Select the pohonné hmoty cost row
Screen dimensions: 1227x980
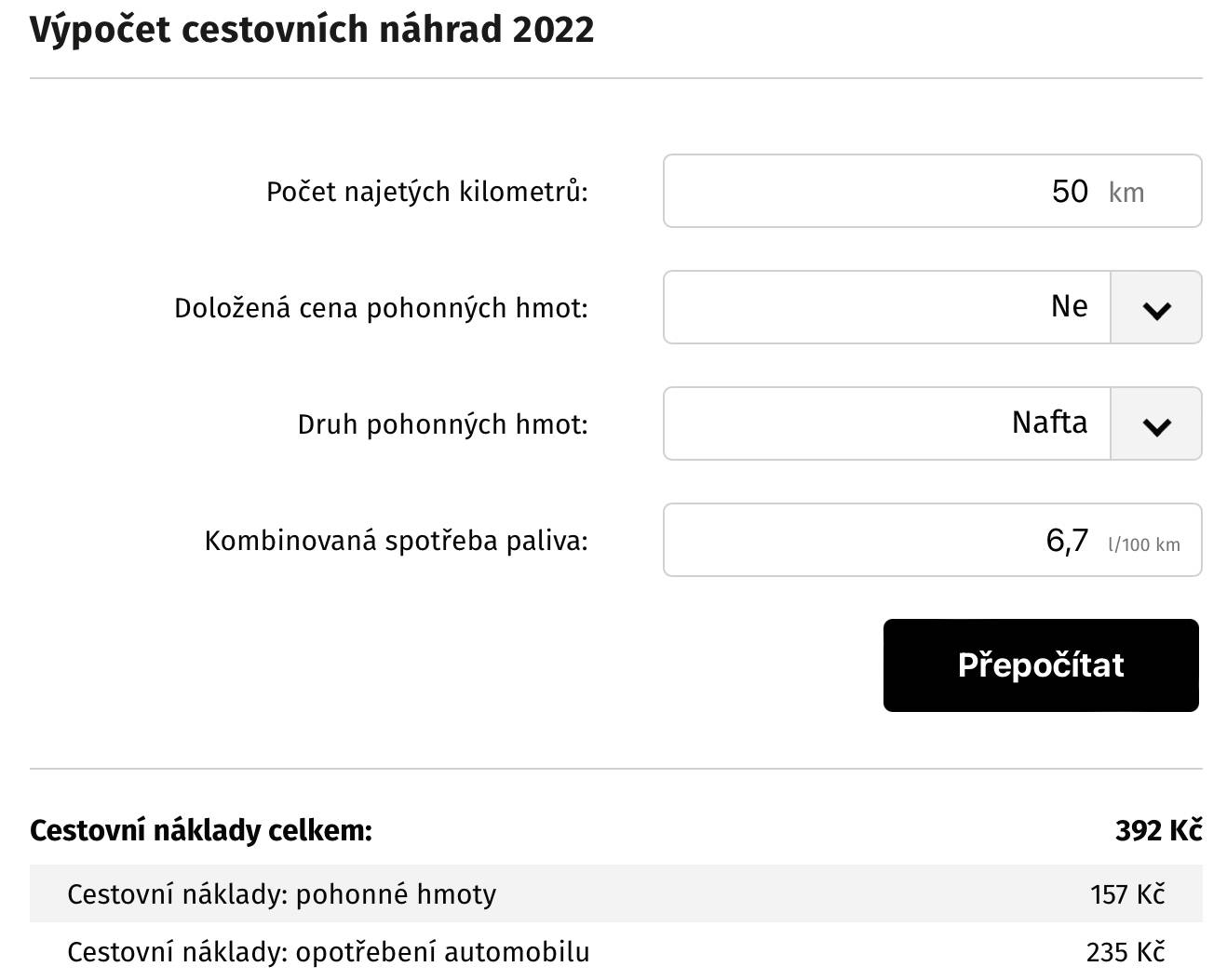pyautogui.click(x=616, y=893)
